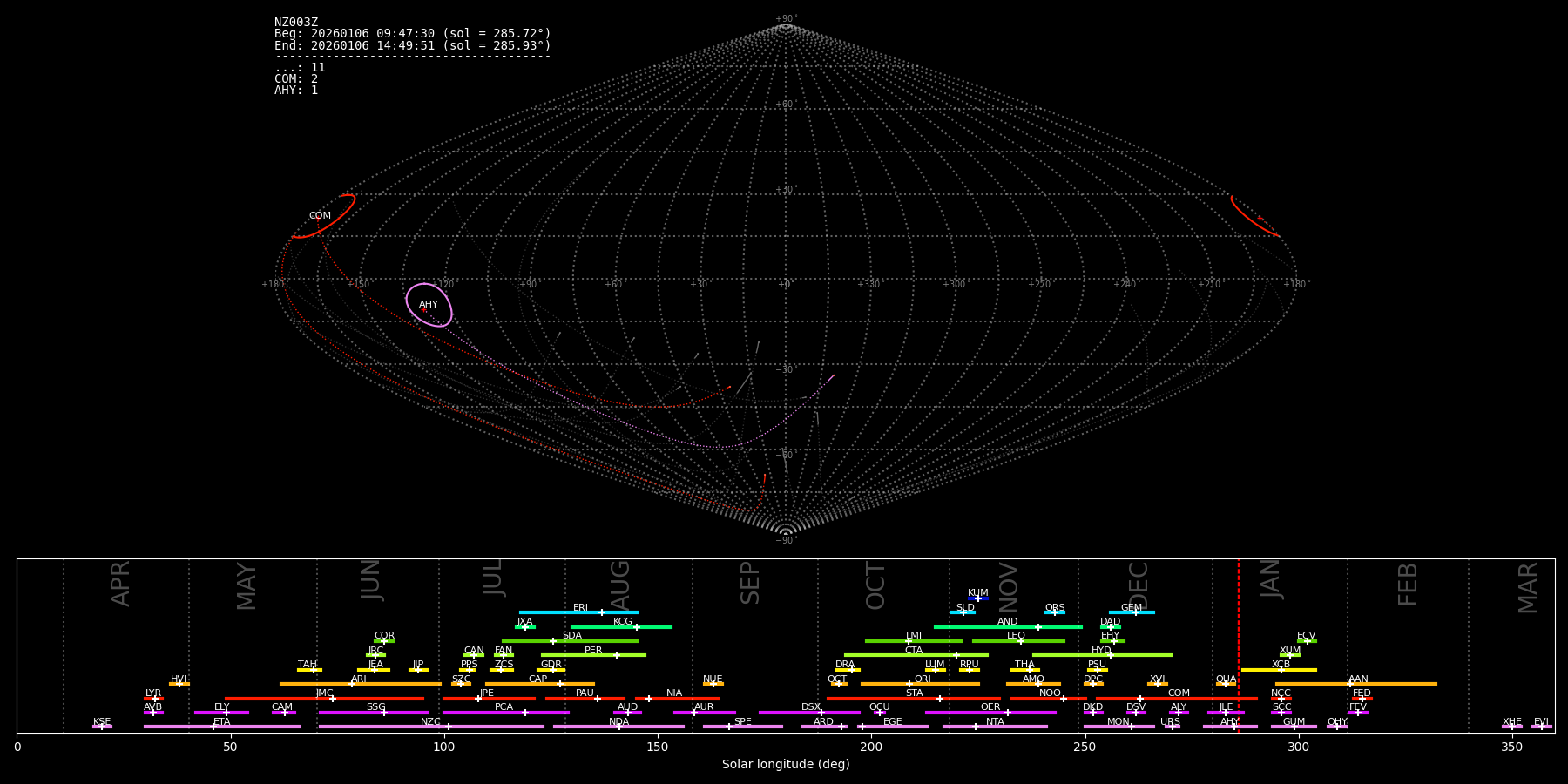Select the cyan GEM shower bar
Viewport: 1568px width, 784px height.
point(1131,612)
